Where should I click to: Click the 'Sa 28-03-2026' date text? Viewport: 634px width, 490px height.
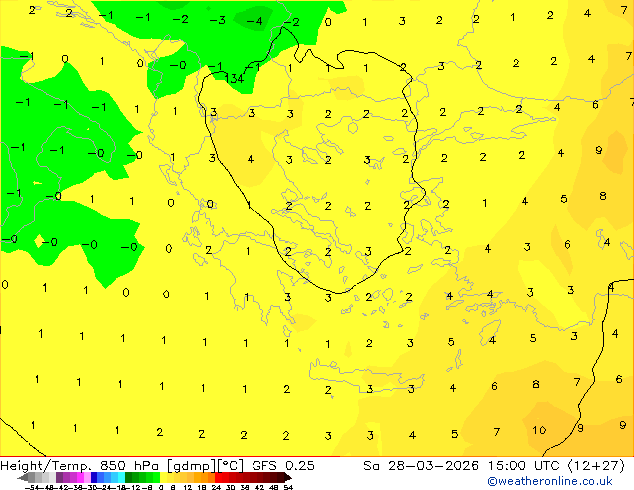pos(421,466)
